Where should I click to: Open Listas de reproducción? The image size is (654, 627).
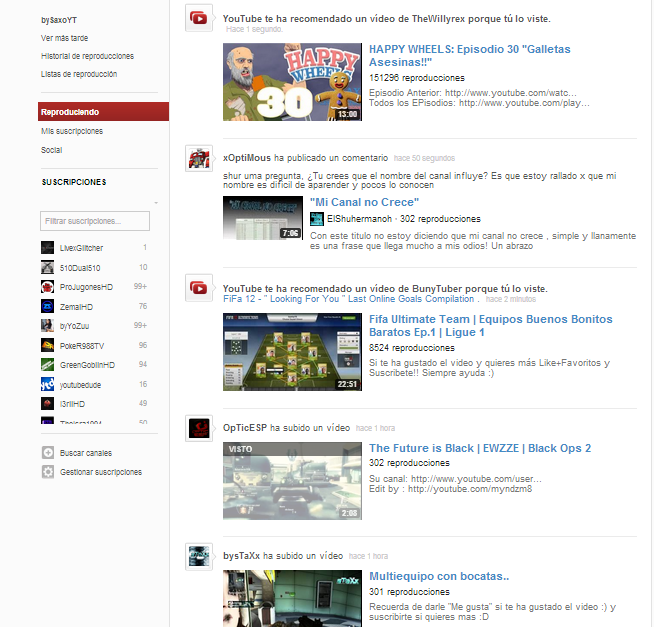tap(79, 74)
